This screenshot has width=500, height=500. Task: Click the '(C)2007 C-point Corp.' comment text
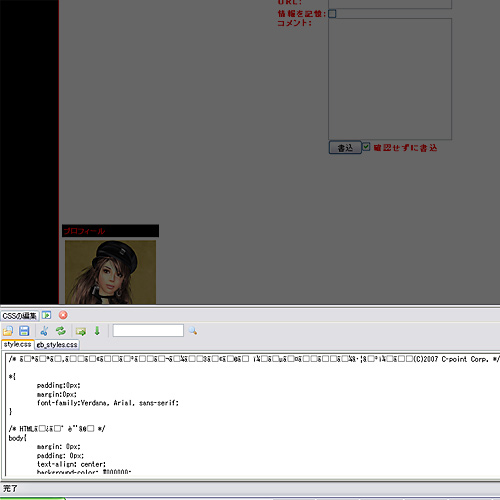tap(451, 359)
